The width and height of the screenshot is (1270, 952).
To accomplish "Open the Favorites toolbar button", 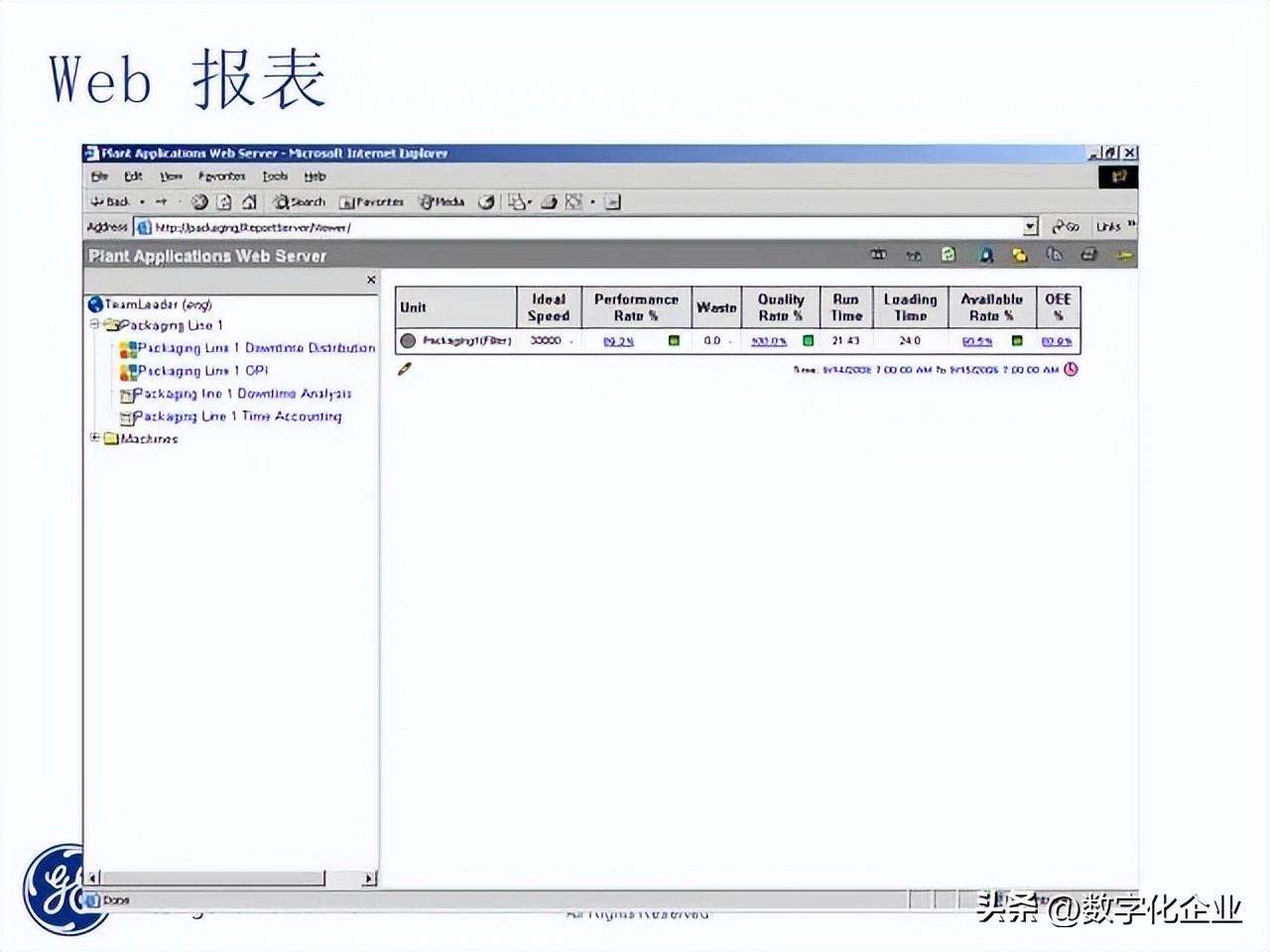I will pos(371,201).
